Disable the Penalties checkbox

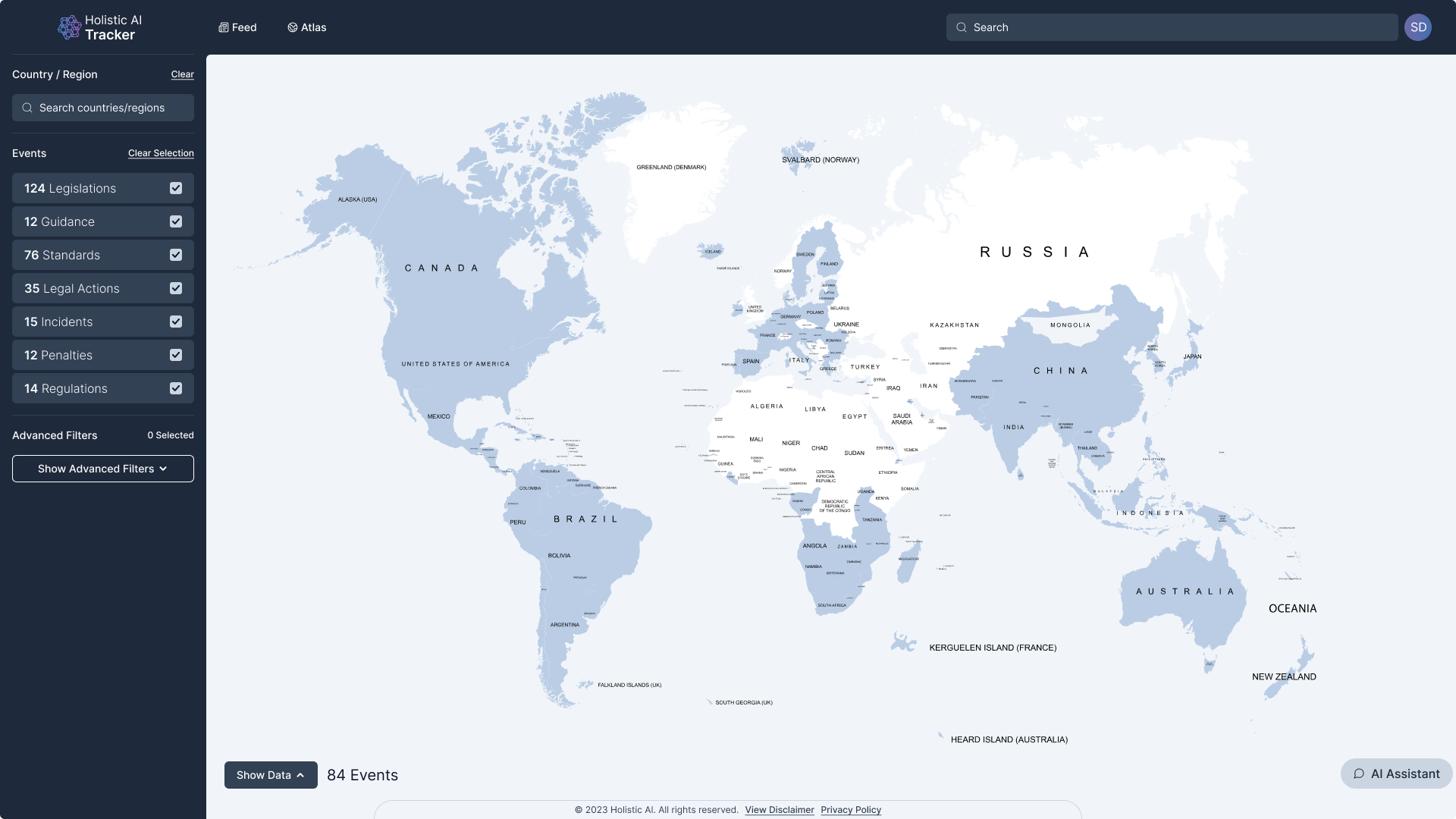point(176,355)
